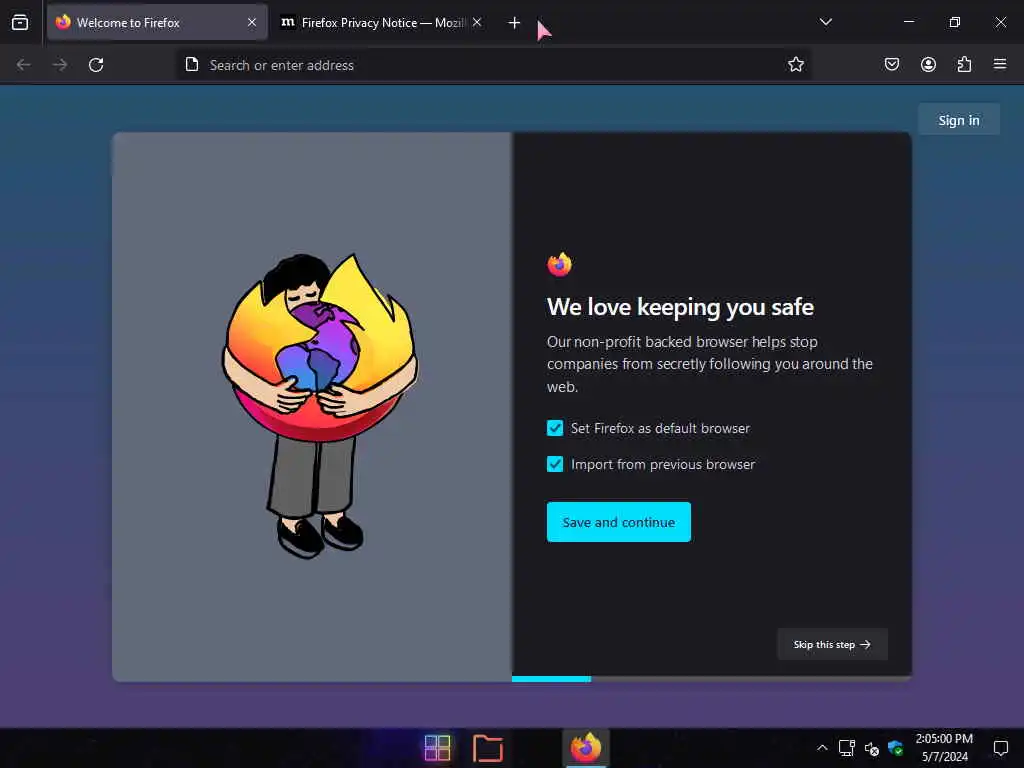The image size is (1024, 768).
Task: Click the page icon in address bar
Action: click(191, 65)
